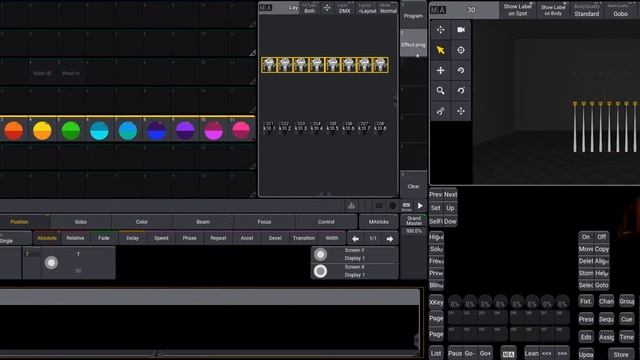Click the Screen Y encoder
Viewport: 640px width, 360px height.
pos(354,254)
